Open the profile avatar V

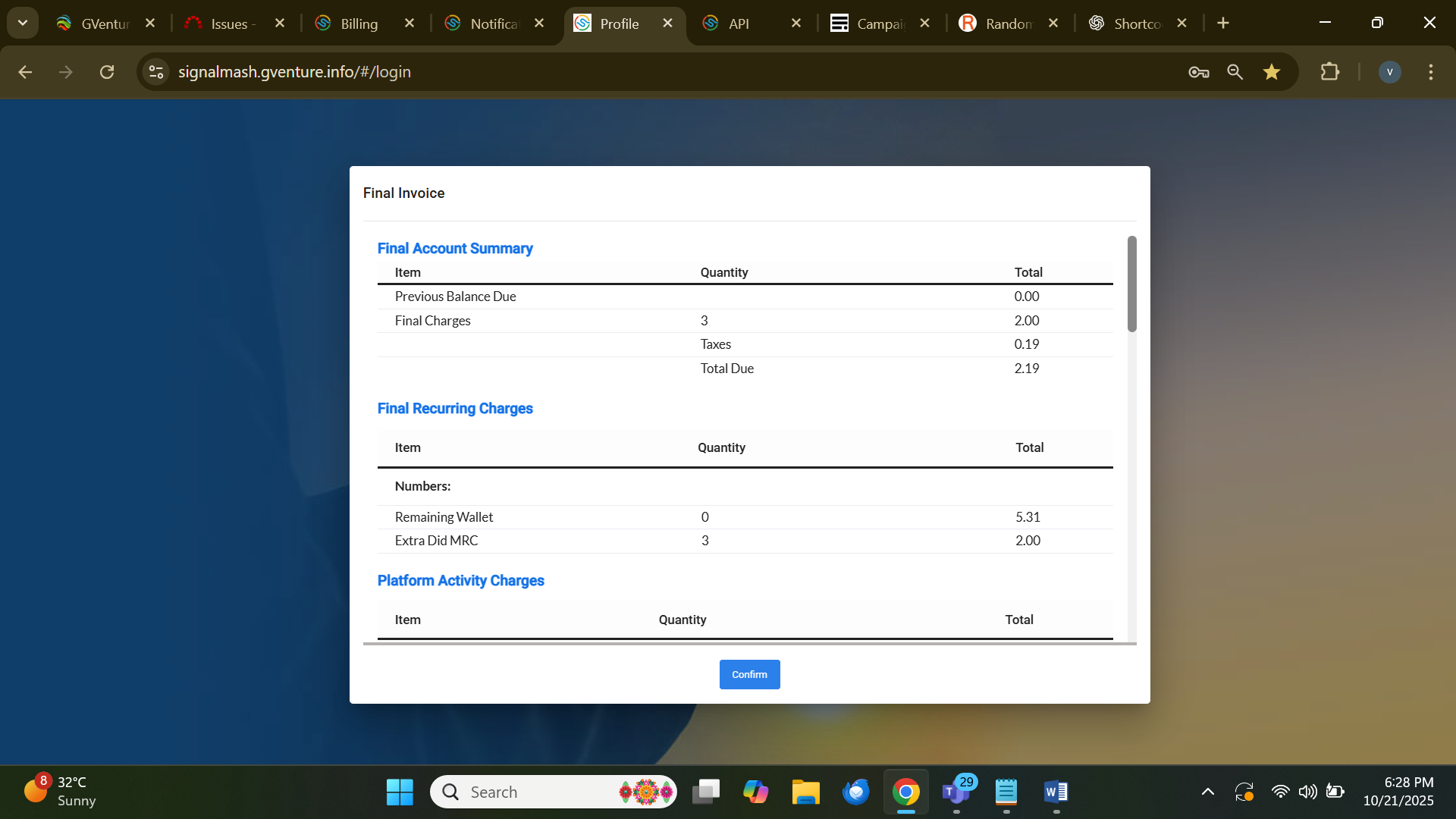tap(1389, 72)
